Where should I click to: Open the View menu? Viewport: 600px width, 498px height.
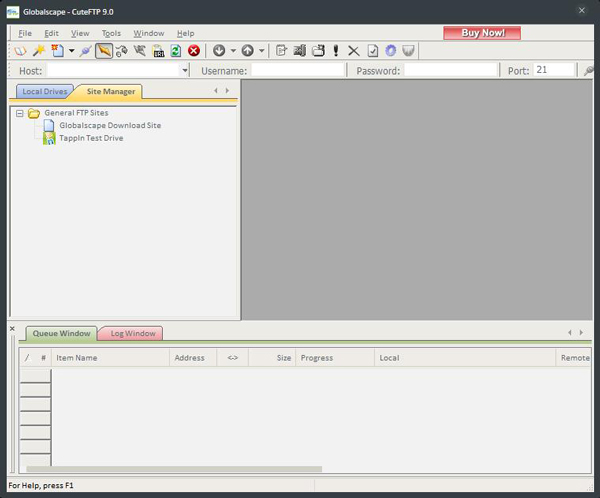(x=80, y=33)
